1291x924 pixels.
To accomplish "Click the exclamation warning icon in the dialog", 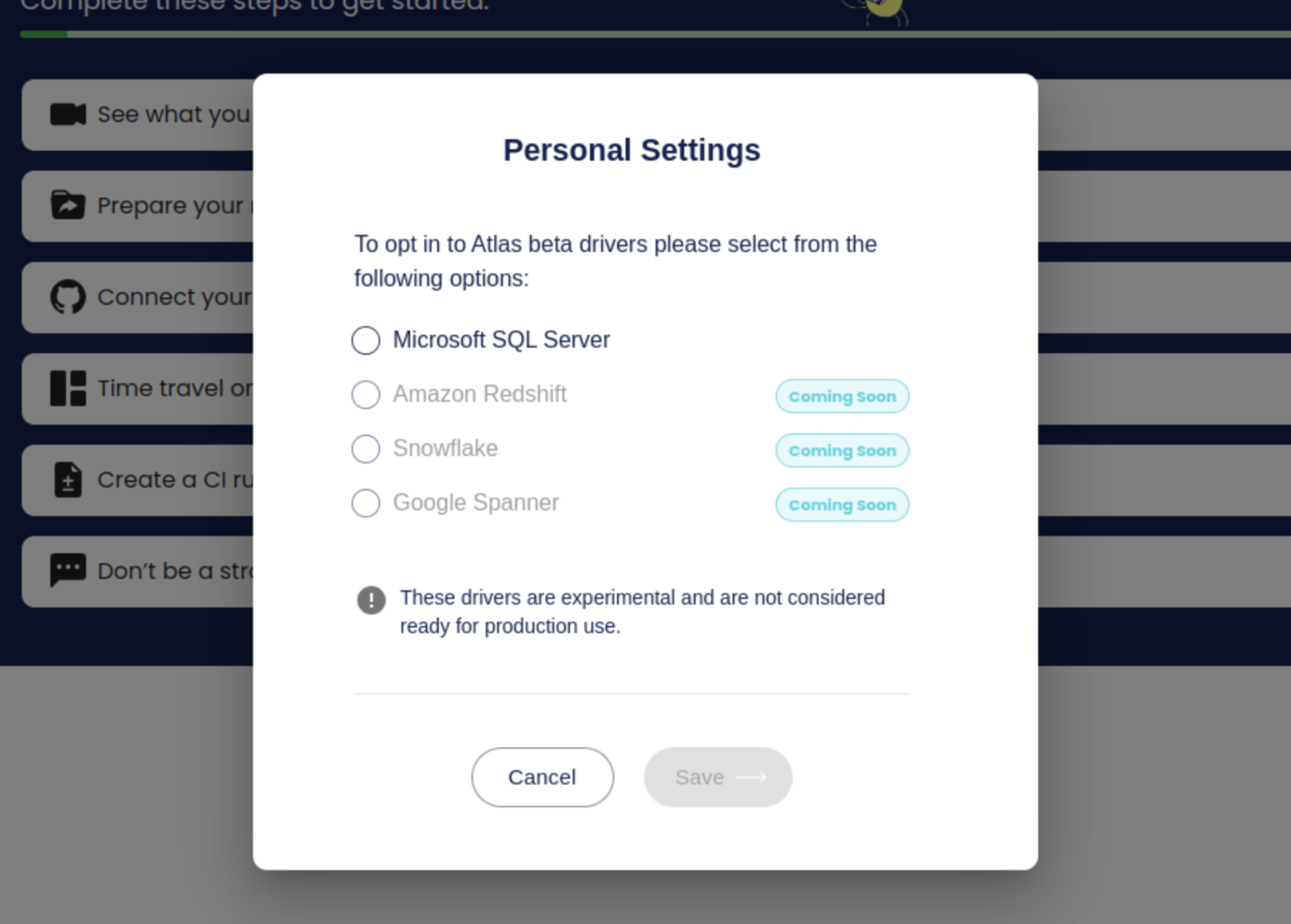I will [x=372, y=600].
